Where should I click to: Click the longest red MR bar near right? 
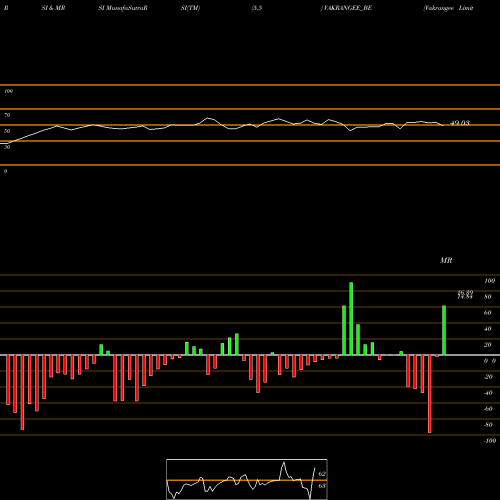[430, 394]
